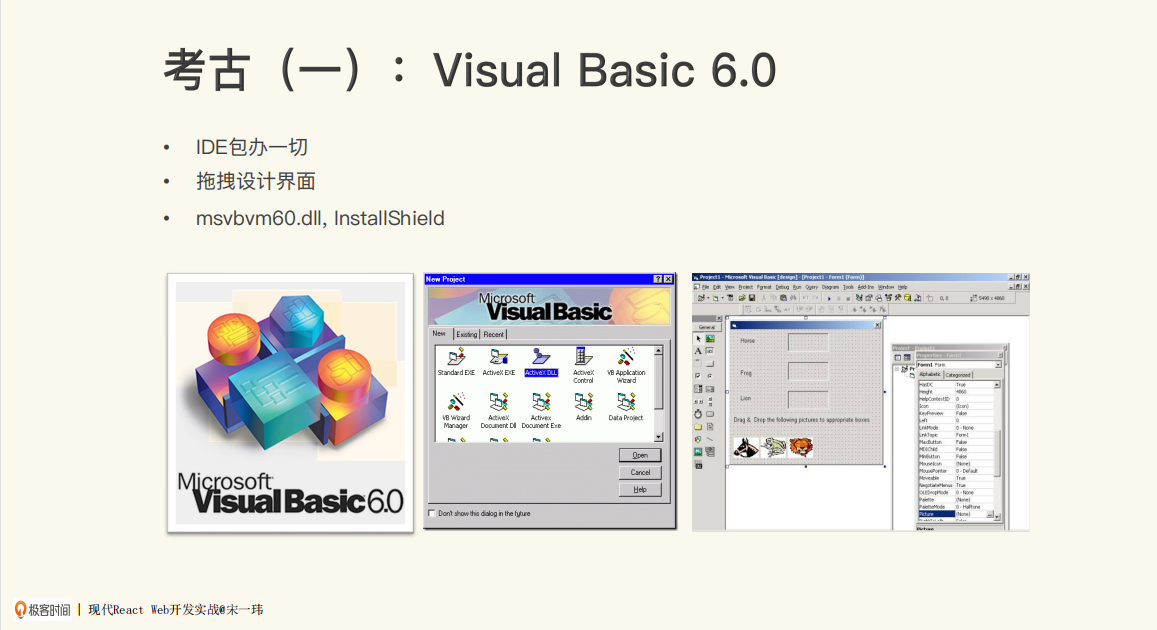Close the Form1 designer window
Image resolution: width=1157 pixels, height=630 pixels.
coord(877,325)
